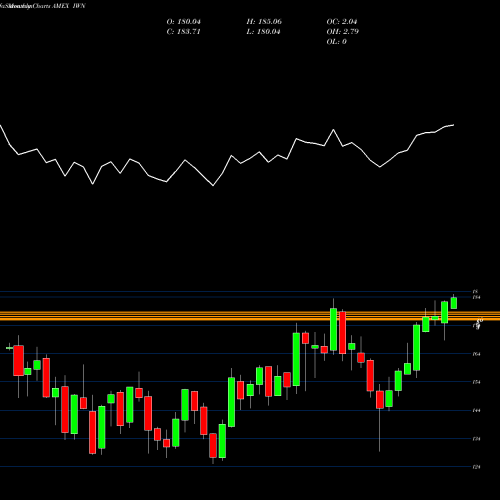
Task: Click the high price value H: 185.06
Action: pos(264,22)
